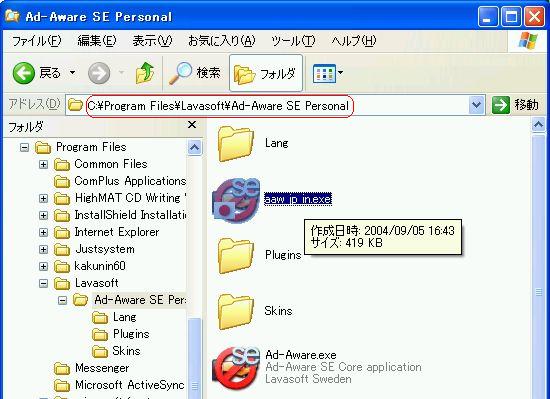Collapse the Program Files tree node
This screenshot has height=399, width=550.
[24, 147]
